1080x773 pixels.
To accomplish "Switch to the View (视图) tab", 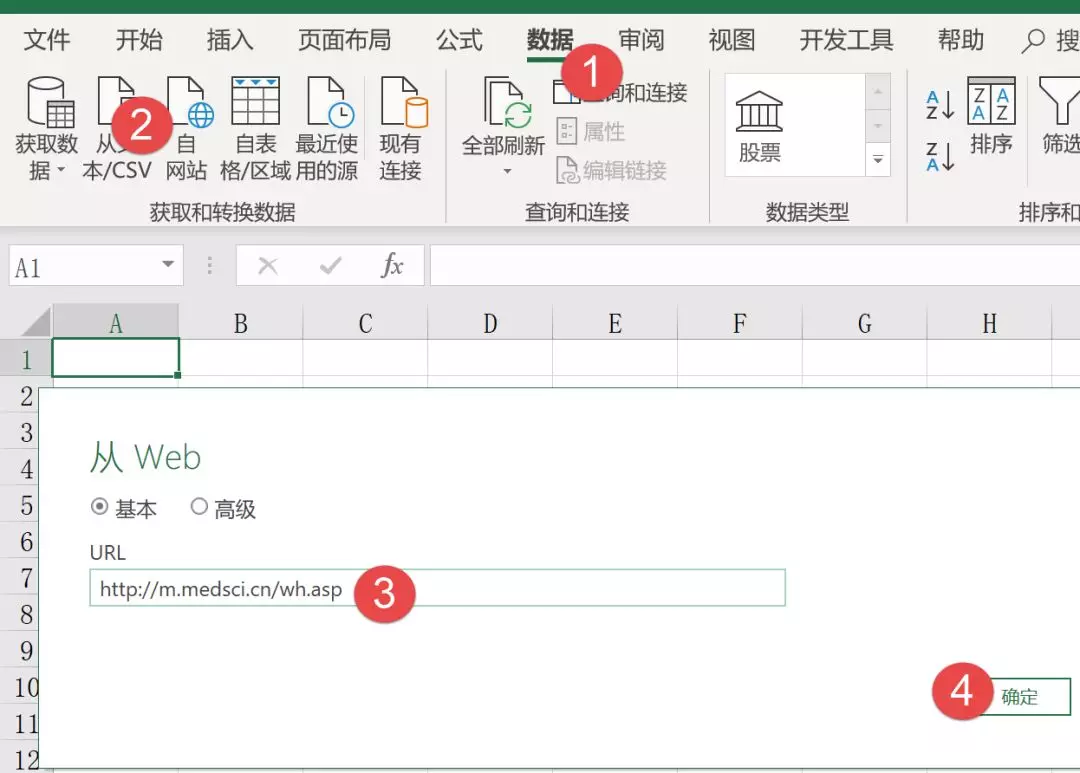I will tap(732, 40).
